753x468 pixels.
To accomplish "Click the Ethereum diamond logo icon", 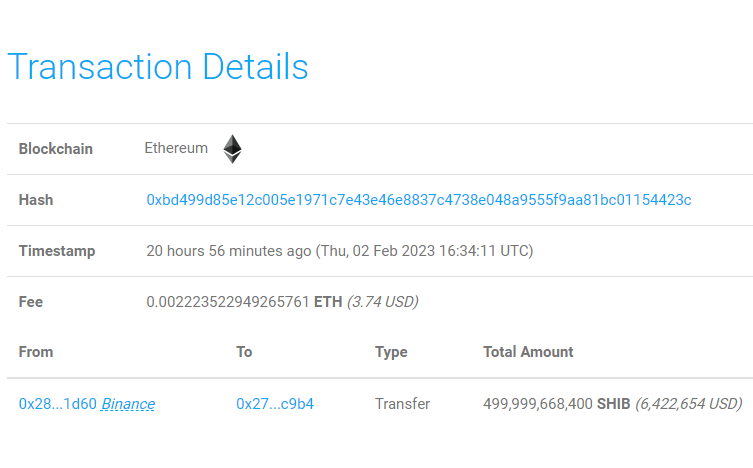I will click(232, 149).
